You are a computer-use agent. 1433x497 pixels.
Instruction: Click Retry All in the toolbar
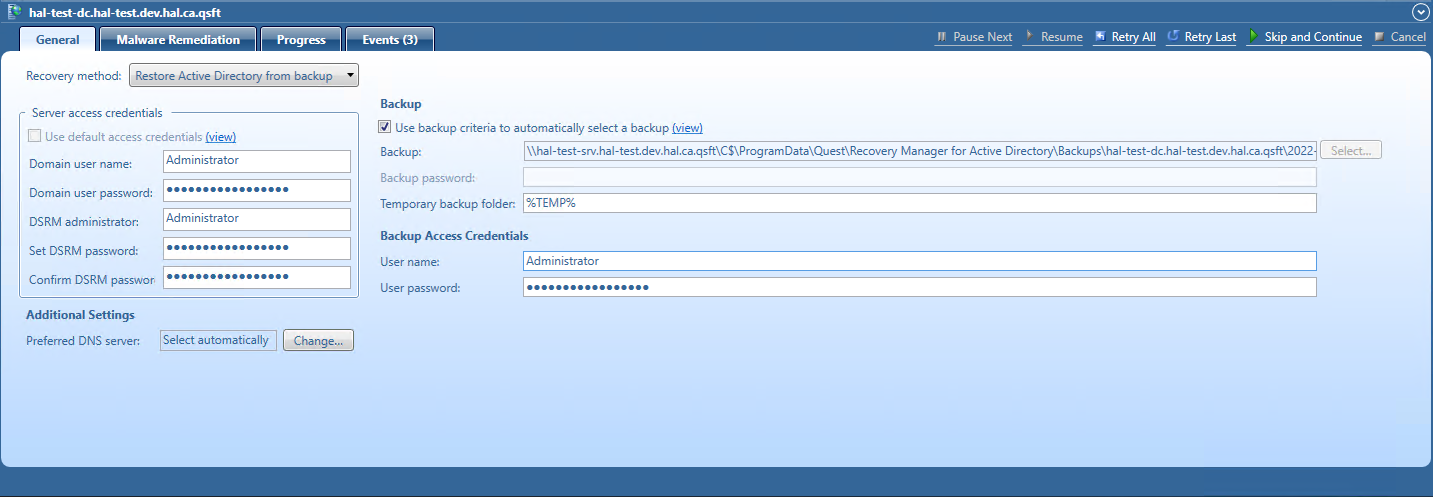[x=1125, y=37]
